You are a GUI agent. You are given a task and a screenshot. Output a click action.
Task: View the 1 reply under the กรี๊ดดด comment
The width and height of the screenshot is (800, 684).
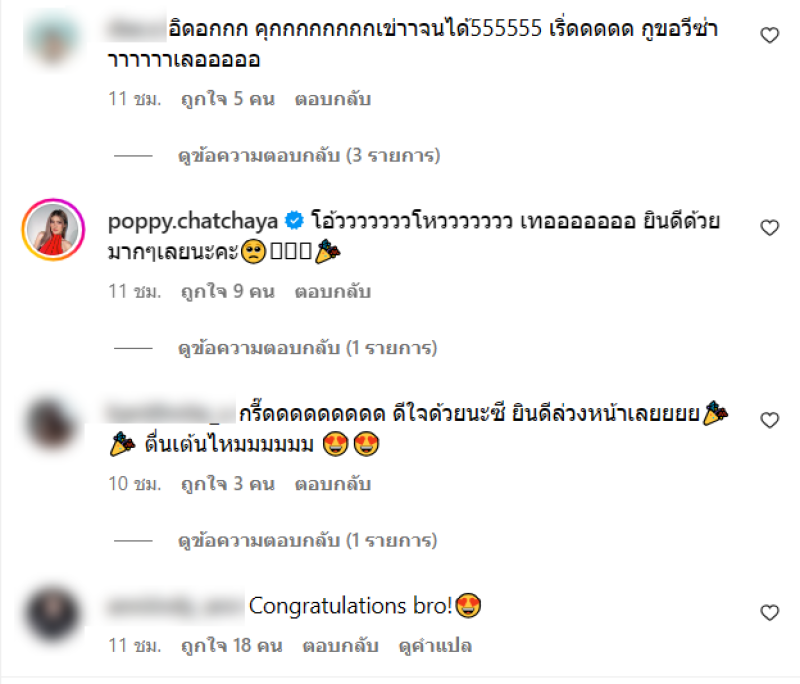point(307,540)
